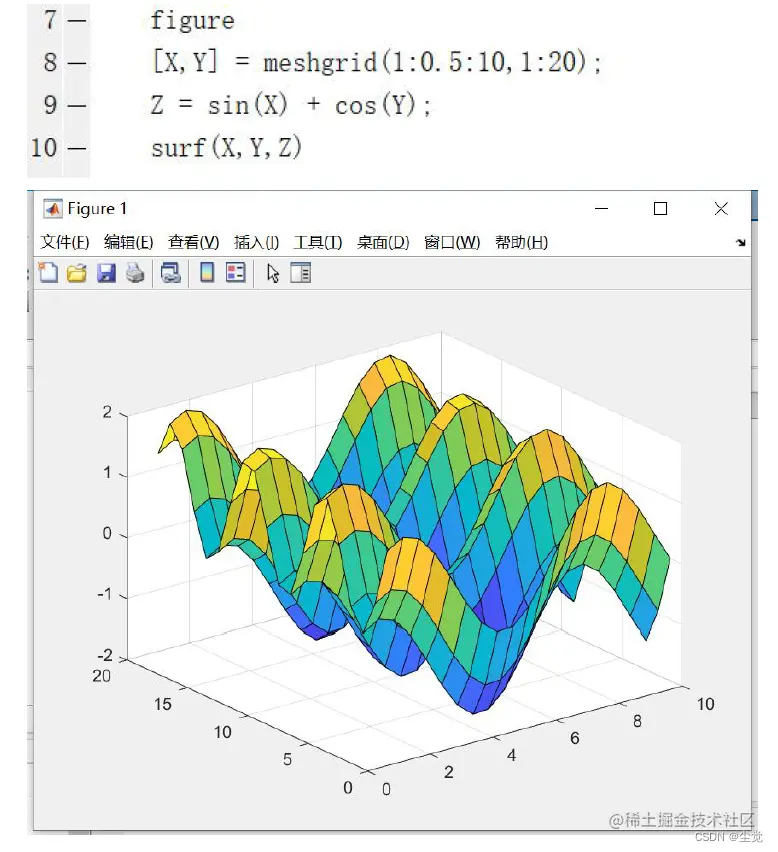
Task: Close the Figure 1 window
Action: 721,209
